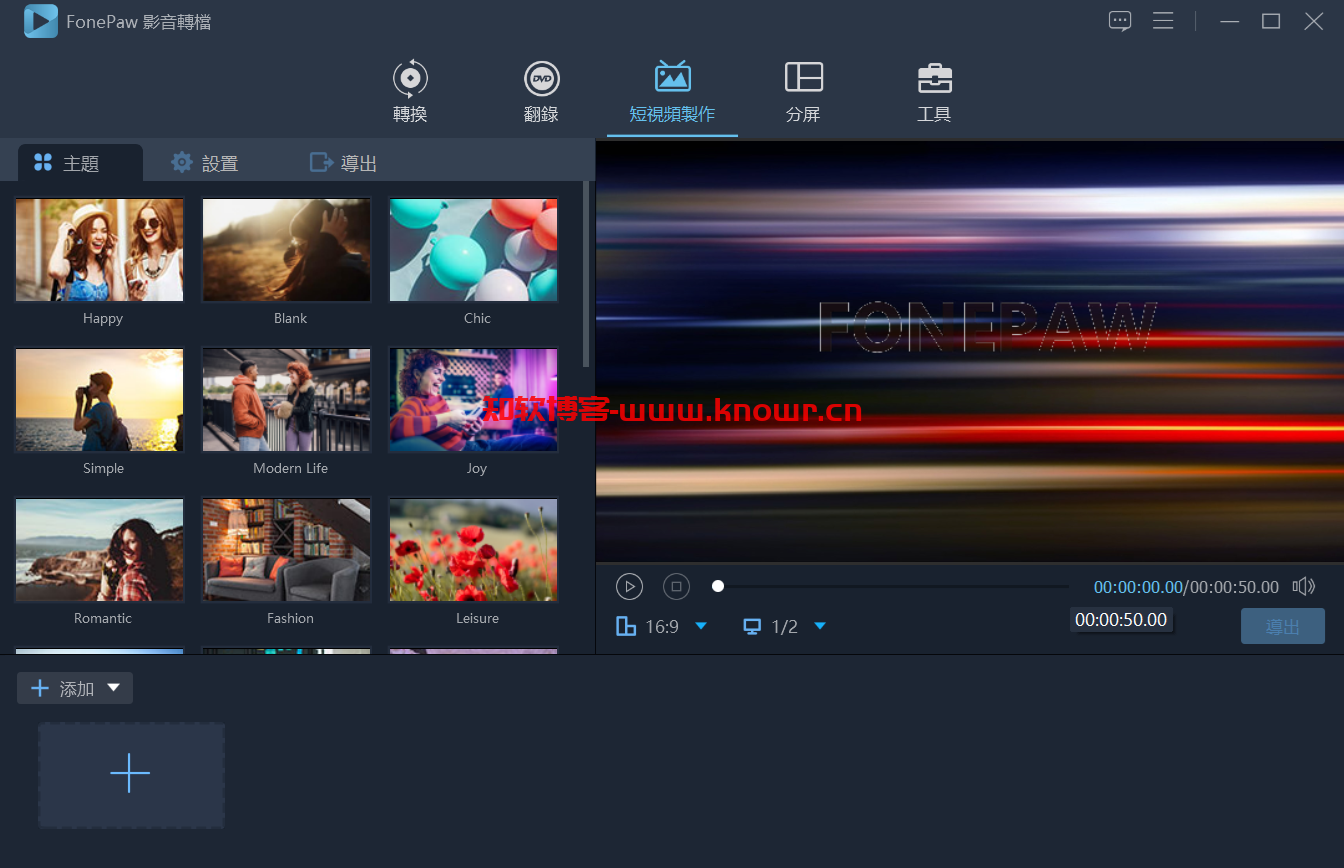The image size is (1344, 868).
Task: Choose the Romantic theme thumbnail
Action: click(x=99, y=550)
